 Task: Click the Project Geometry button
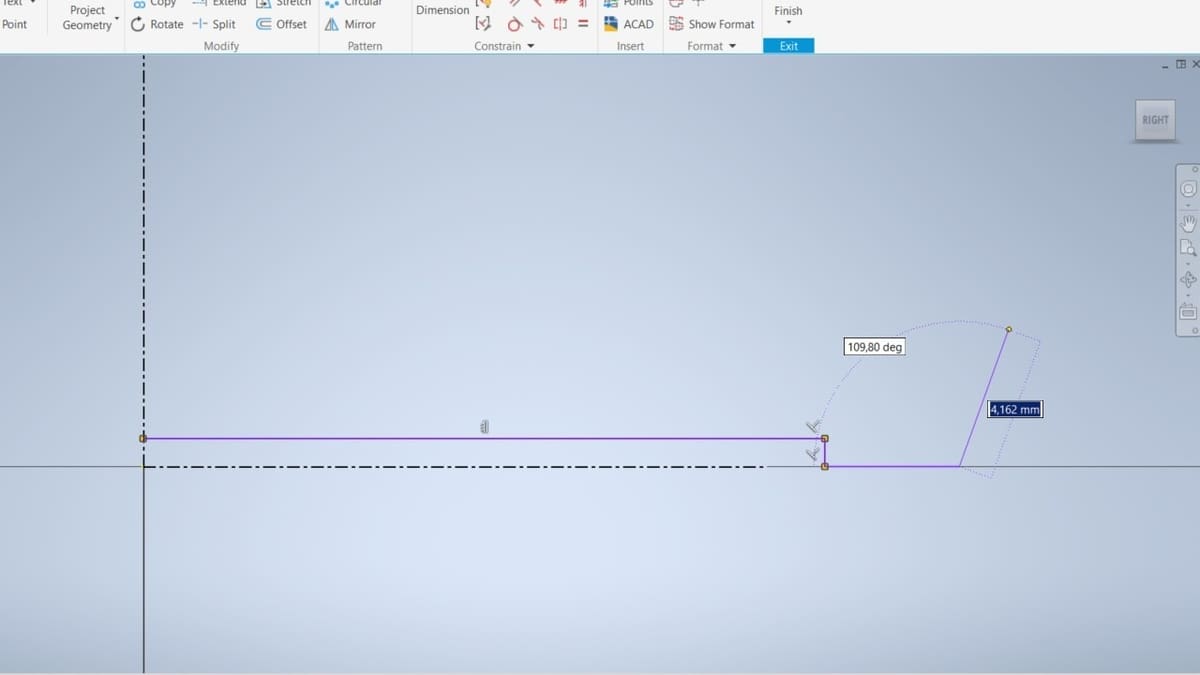(87, 18)
